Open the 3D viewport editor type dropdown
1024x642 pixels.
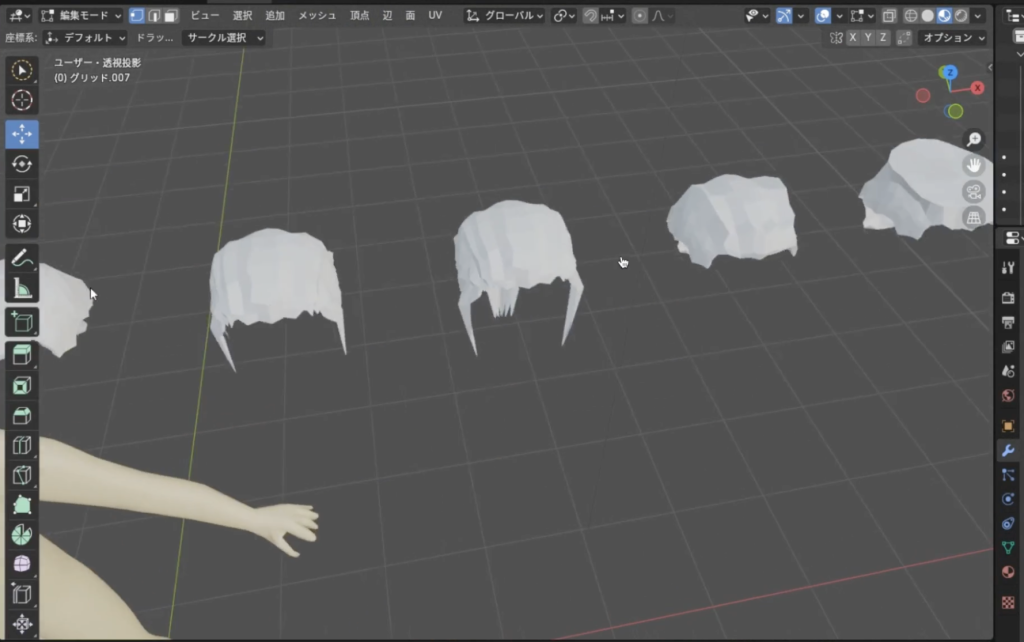point(18,16)
